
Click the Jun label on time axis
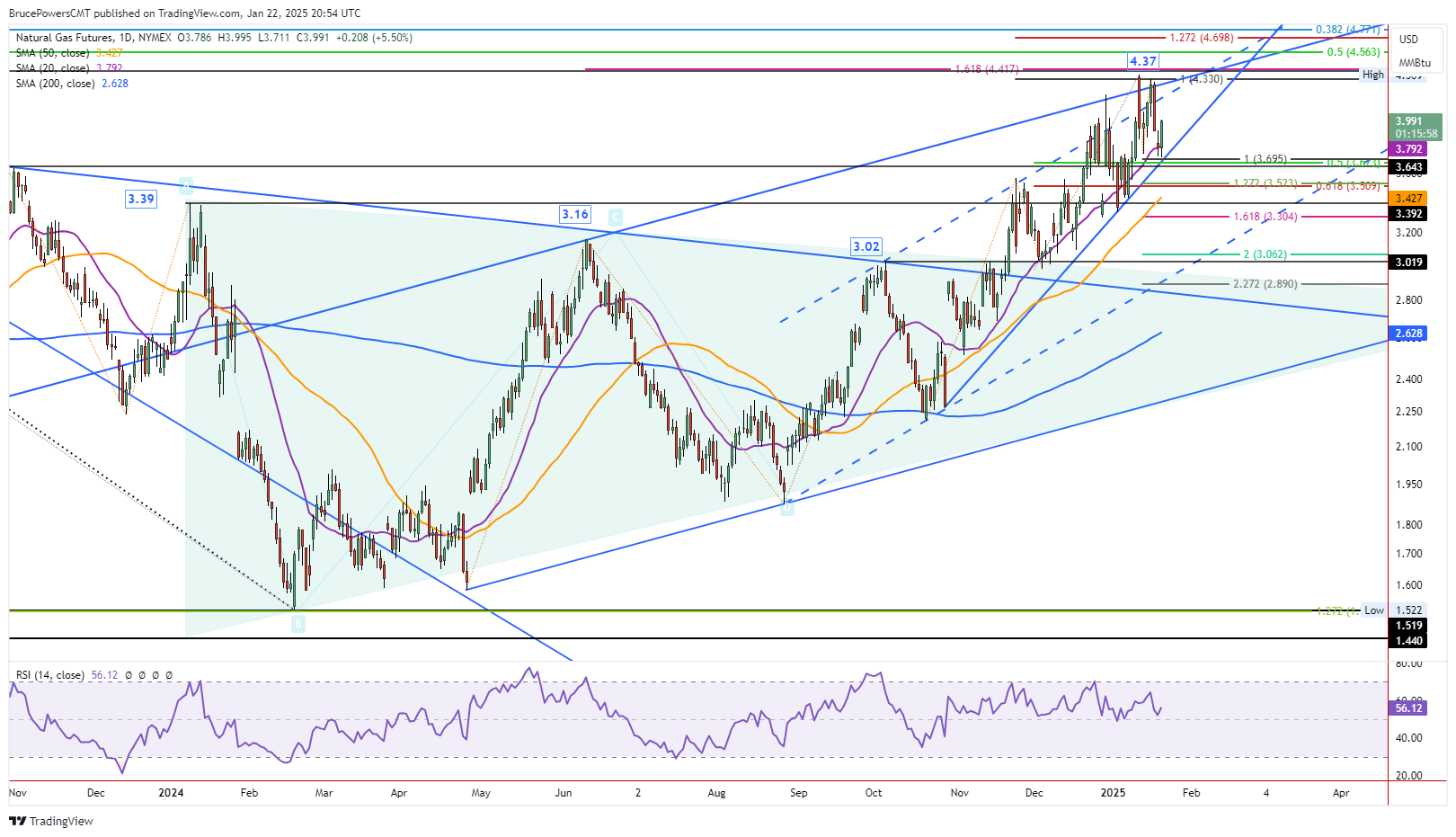564,793
